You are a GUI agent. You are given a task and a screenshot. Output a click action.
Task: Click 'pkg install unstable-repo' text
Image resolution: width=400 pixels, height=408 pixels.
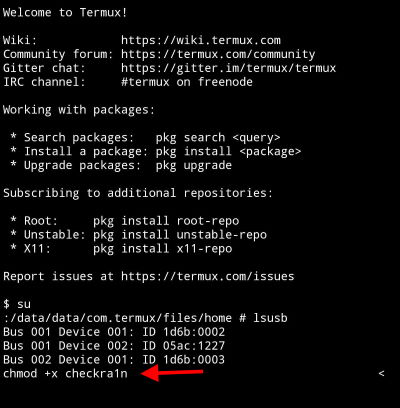point(180,235)
